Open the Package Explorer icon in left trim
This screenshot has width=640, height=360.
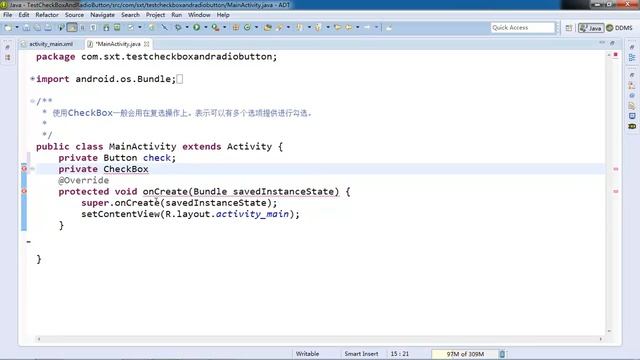click(8, 58)
